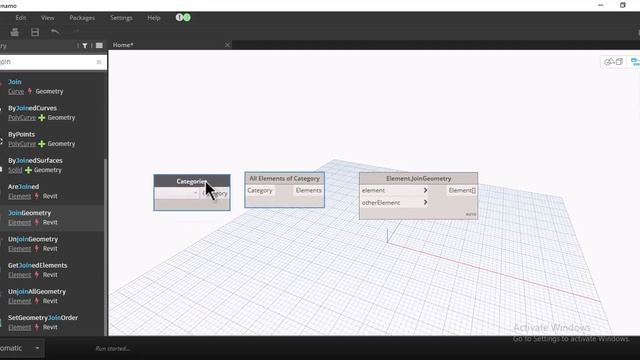This screenshot has width=640, height=360.
Task: Click the All Elements of Category node header
Action: point(284,178)
